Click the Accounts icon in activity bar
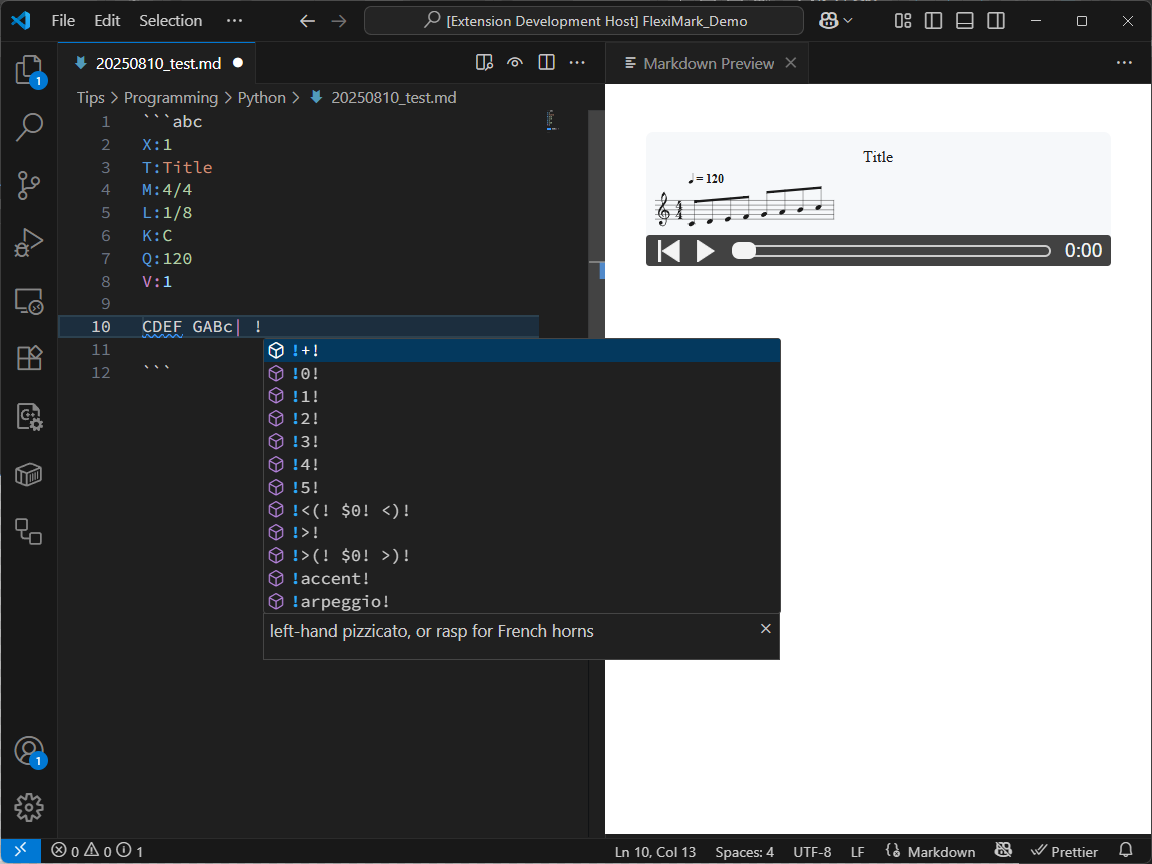 pyautogui.click(x=29, y=751)
